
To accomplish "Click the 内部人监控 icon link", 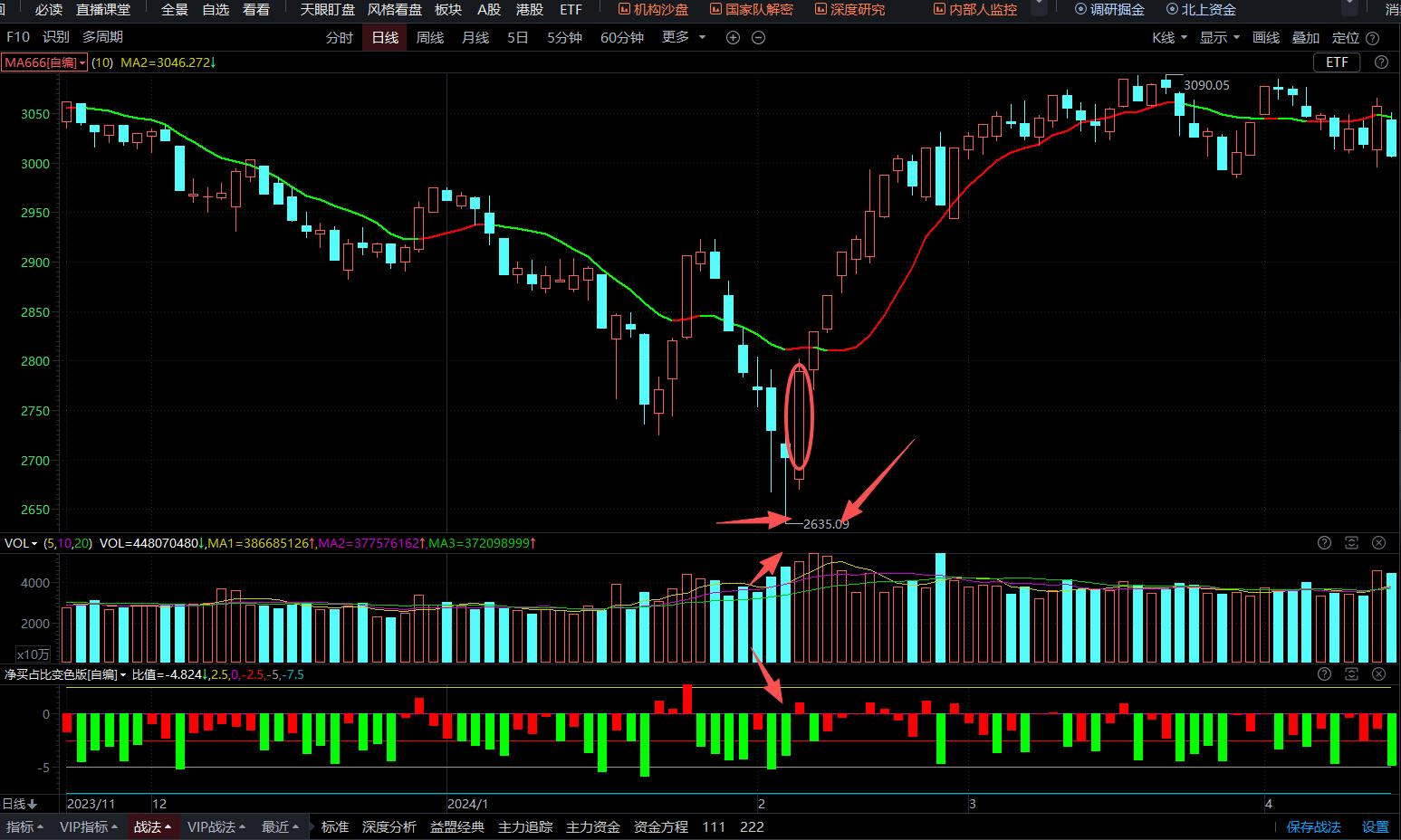I will (x=975, y=9).
